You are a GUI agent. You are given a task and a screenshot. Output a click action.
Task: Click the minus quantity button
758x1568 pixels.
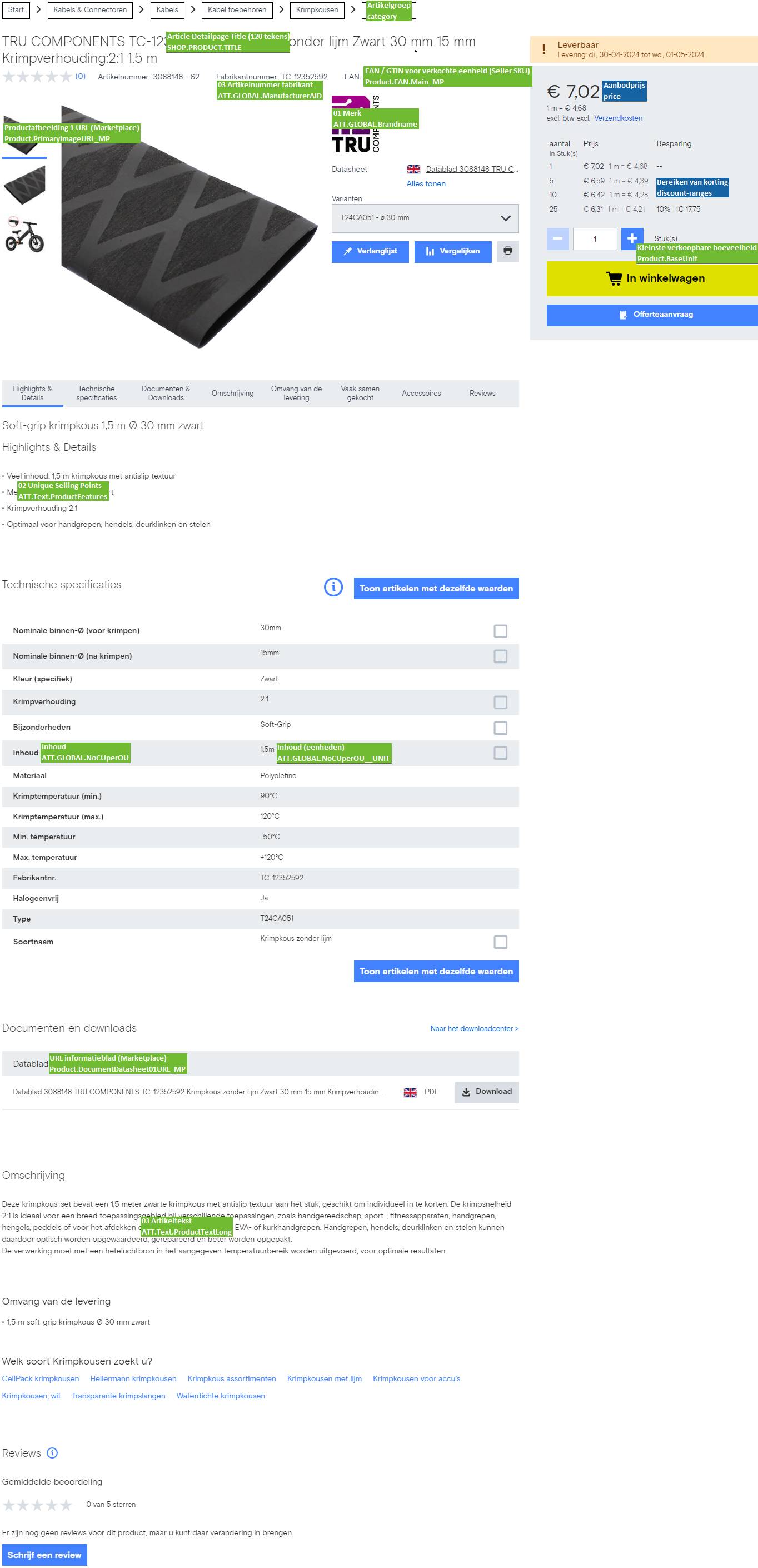[557, 238]
